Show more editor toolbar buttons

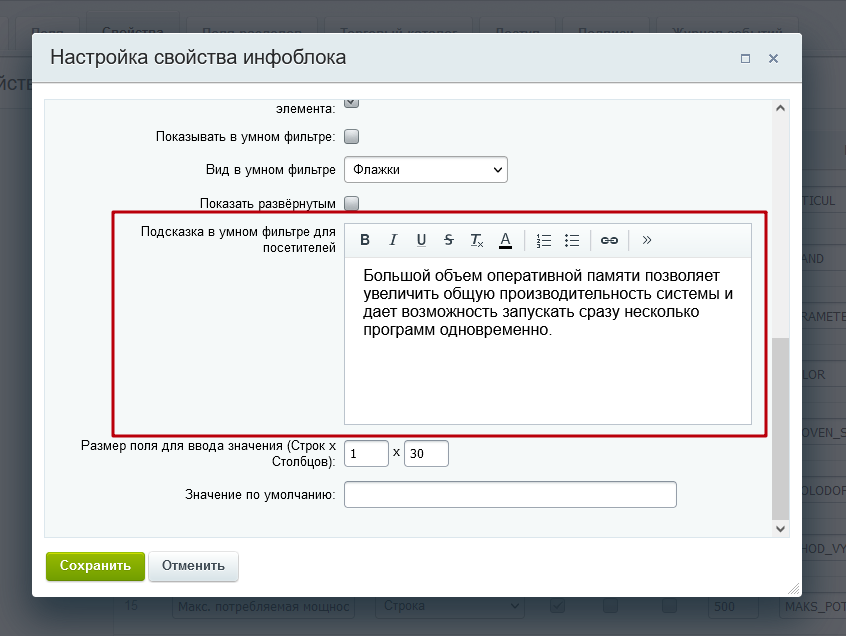[647, 240]
